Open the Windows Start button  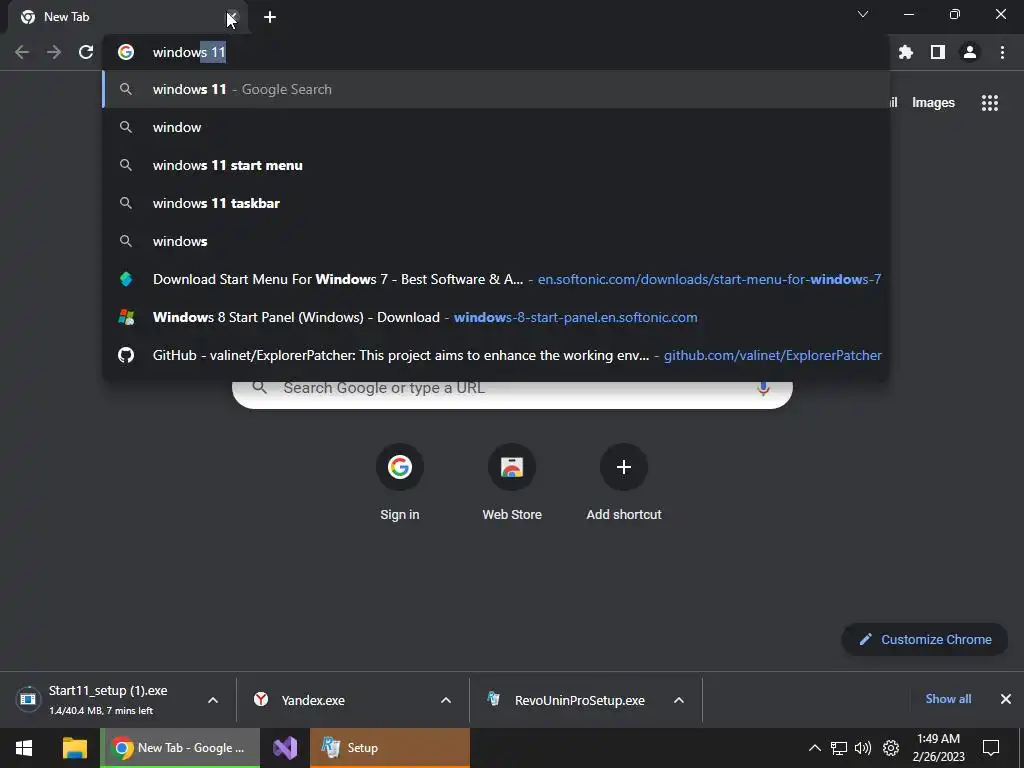pyautogui.click(x=24, y=748)
